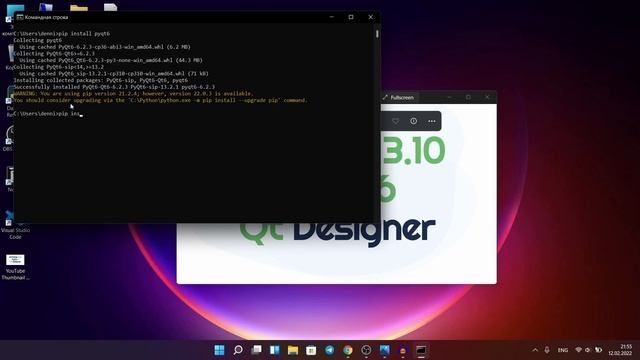The image size is (640, 360).
Task: Minimize the Command Prompt window
Action: pyautogui.click(x=331, y=17)
